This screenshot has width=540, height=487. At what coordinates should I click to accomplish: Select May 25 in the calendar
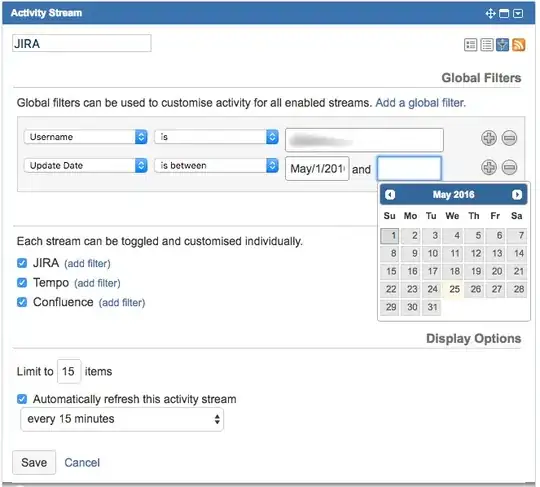(x=453, y=289)
